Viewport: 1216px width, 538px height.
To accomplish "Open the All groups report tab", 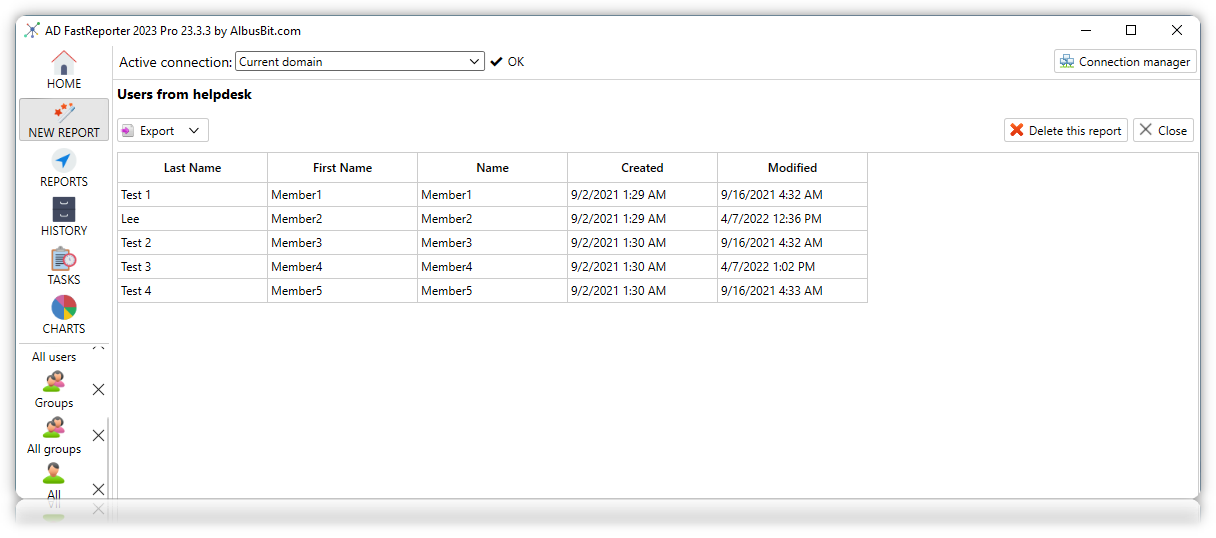I will 54,436.
